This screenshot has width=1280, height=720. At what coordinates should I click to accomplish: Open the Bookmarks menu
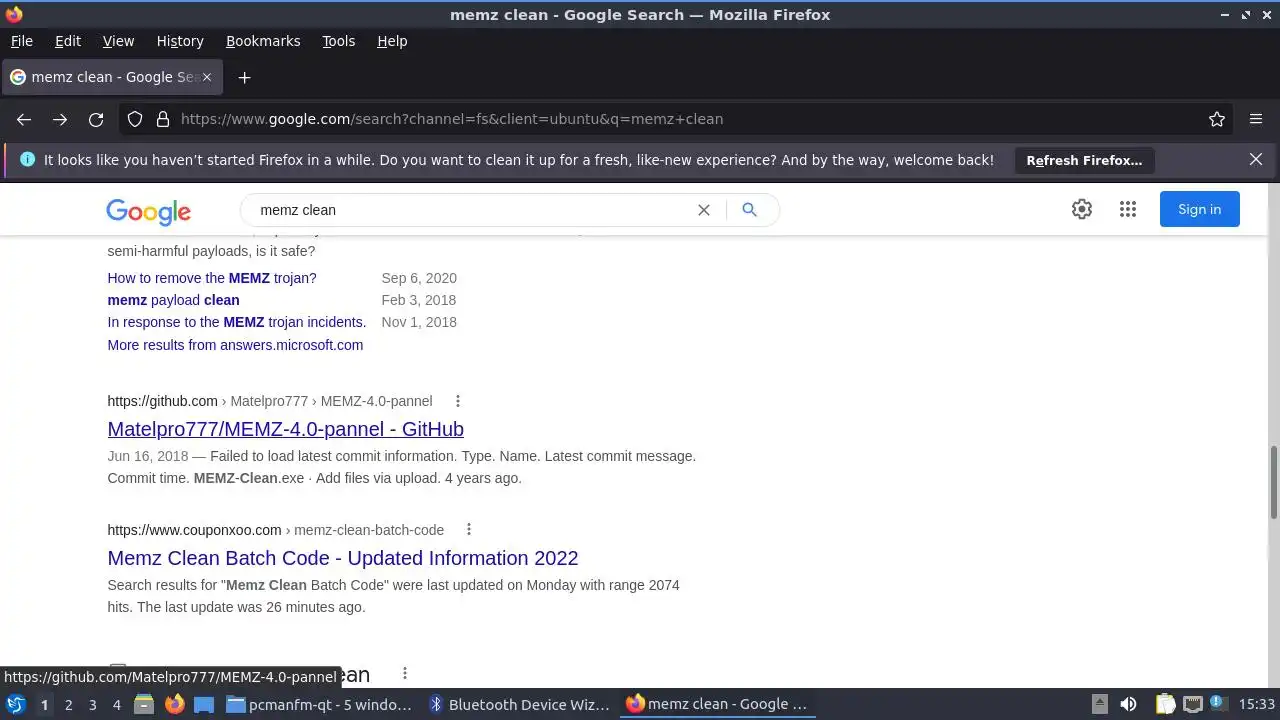pos(263,41)
